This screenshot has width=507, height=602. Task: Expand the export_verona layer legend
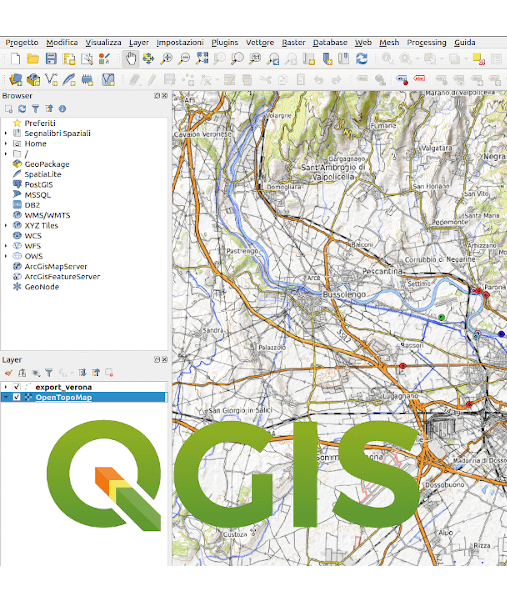tap(6, 387)
